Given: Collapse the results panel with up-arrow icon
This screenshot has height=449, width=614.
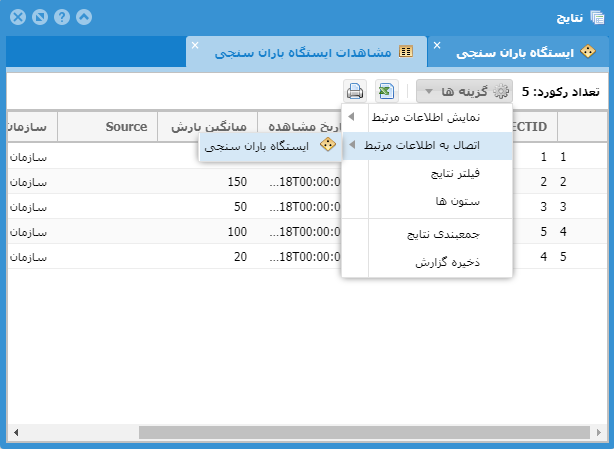Looking at the screenshot, I should tap(84, 17).
